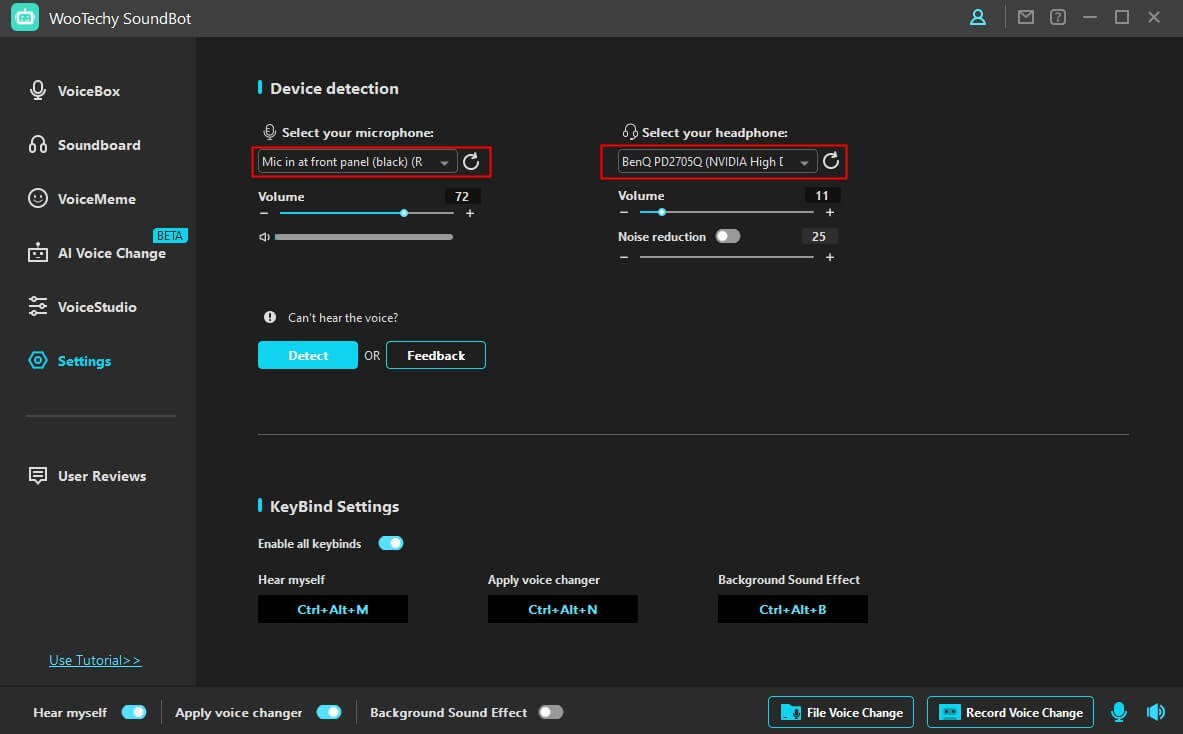Refresh the microphone device list

471,161
